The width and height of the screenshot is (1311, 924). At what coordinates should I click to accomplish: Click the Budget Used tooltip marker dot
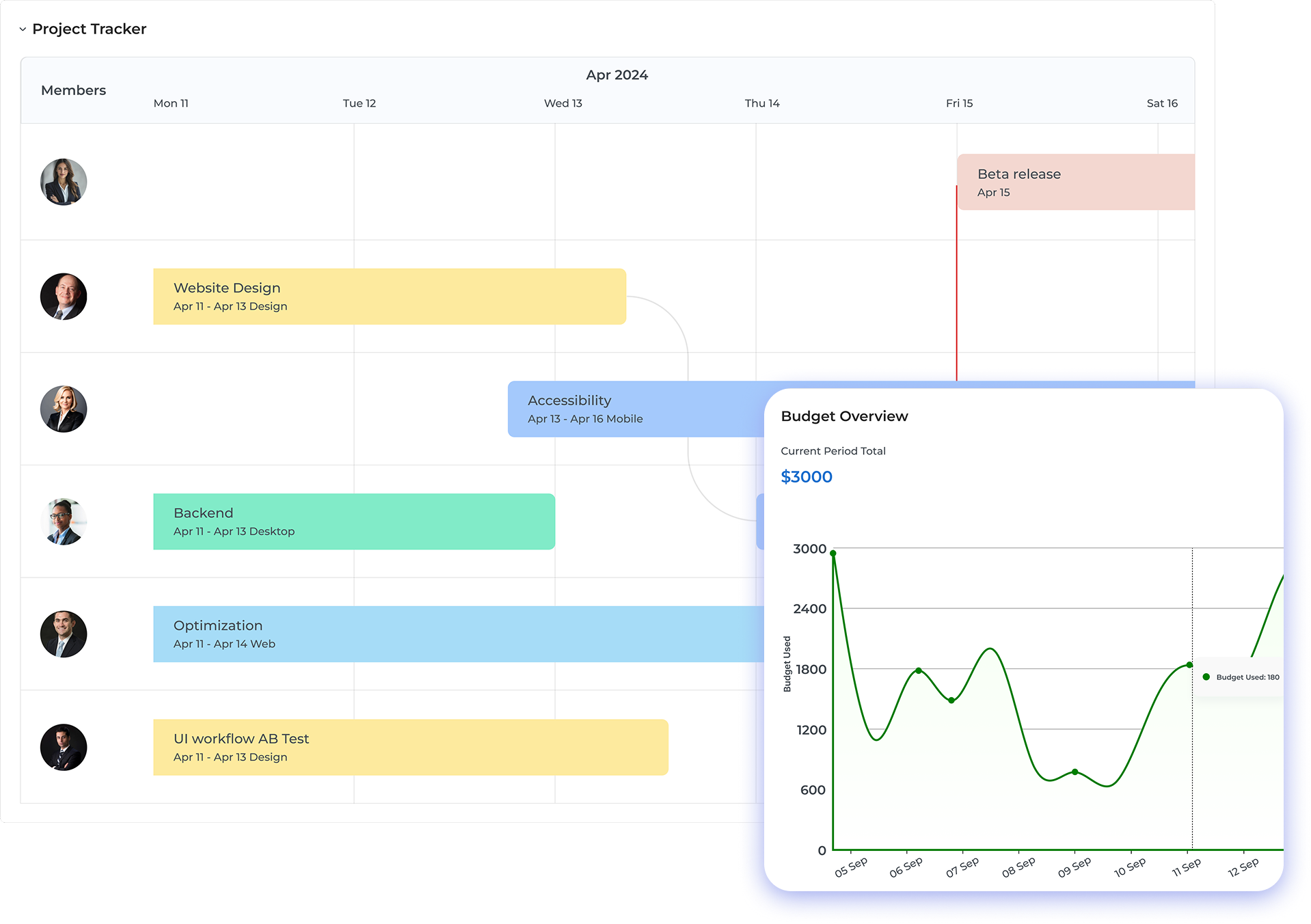tap(1207, 677)
